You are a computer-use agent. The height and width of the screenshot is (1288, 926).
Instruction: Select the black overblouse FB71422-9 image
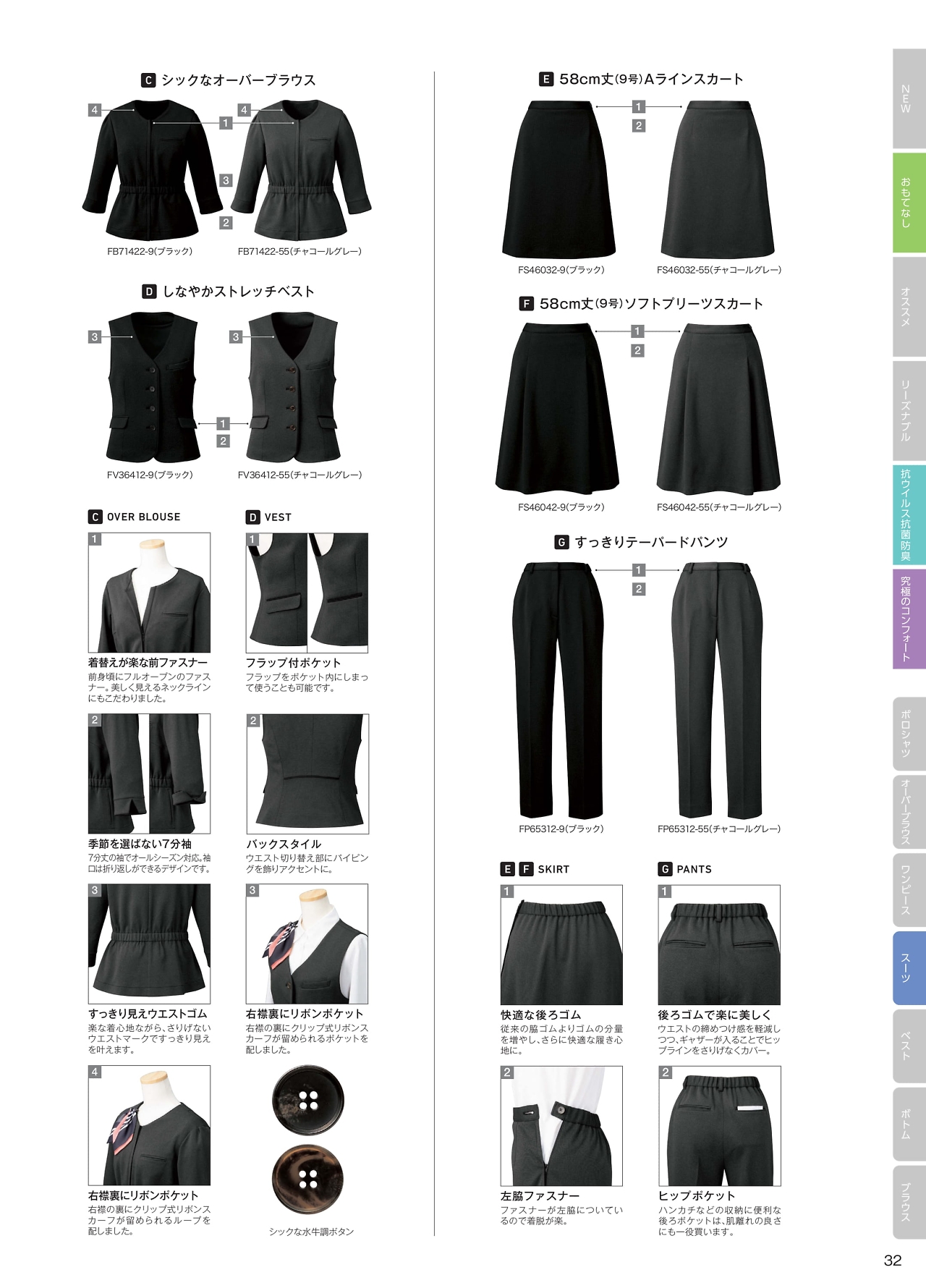click(152, 171)
